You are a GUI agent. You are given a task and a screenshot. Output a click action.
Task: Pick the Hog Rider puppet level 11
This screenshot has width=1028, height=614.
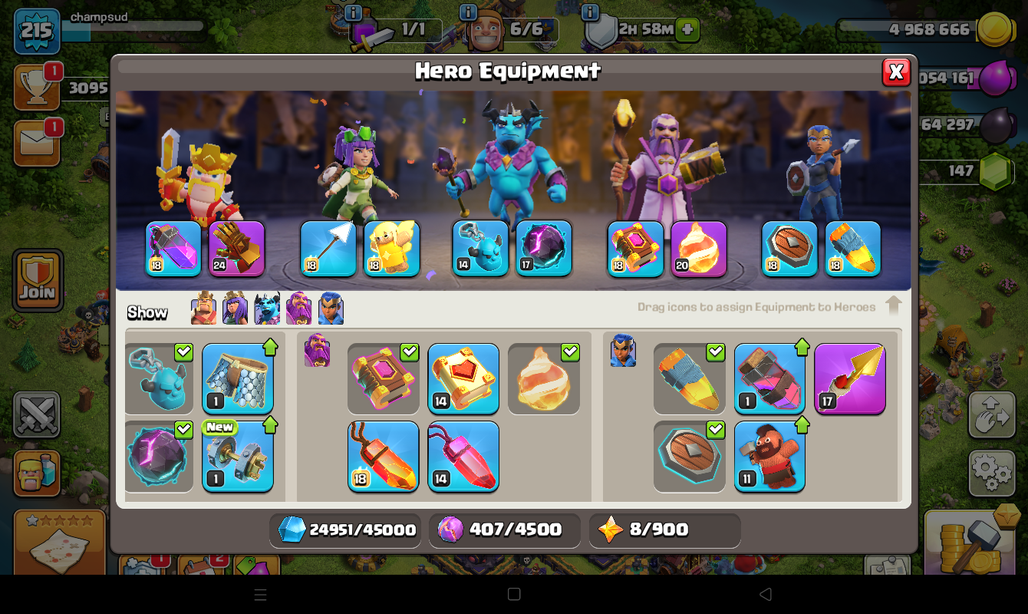tap(770, 456)
